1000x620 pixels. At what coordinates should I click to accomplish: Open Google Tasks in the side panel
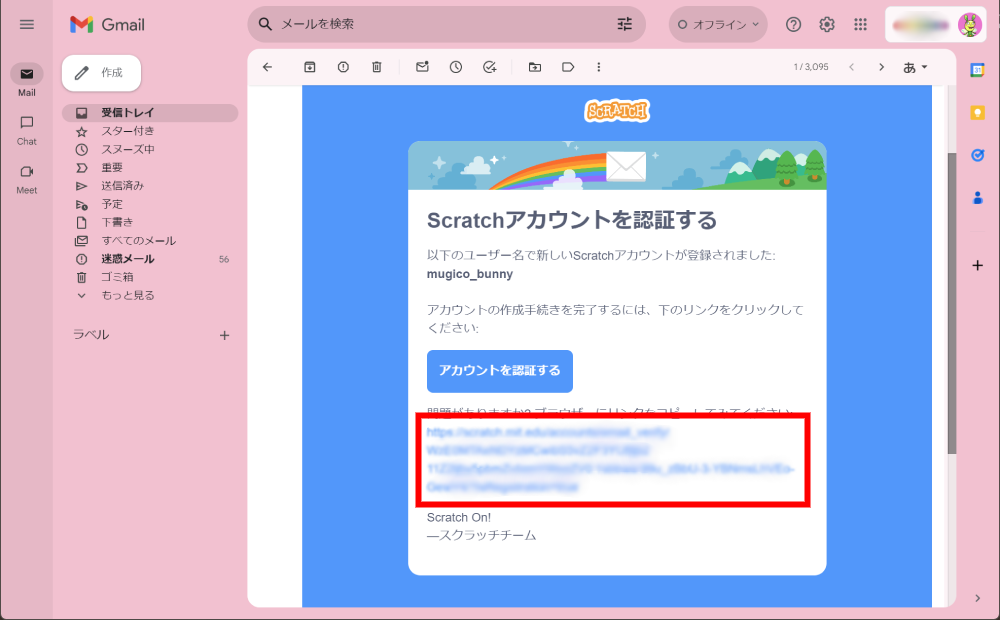(977, 155)
